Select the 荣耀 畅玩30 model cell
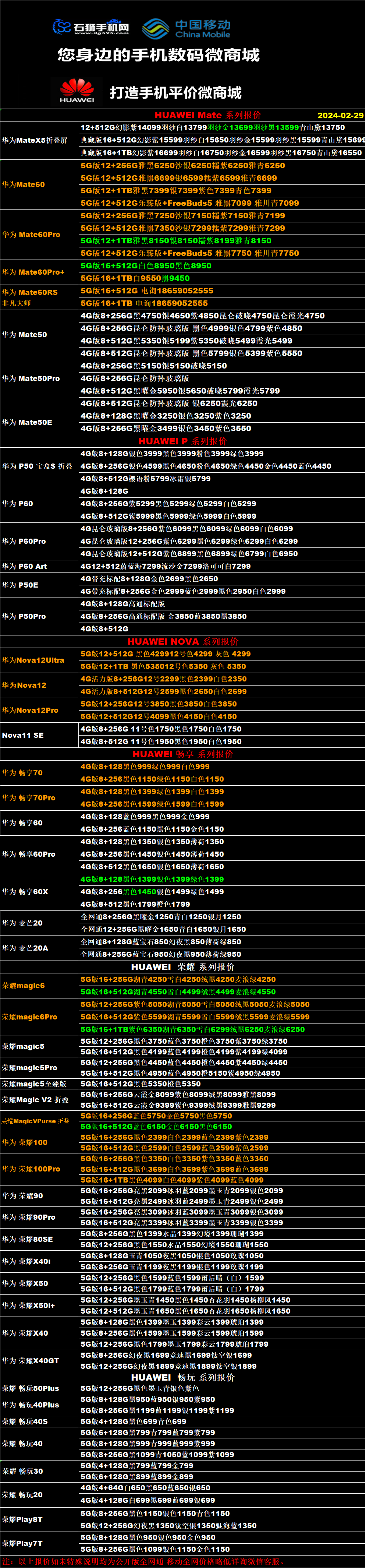Viewport: 366px width, 1568px height. click(x=40, y=1470)
